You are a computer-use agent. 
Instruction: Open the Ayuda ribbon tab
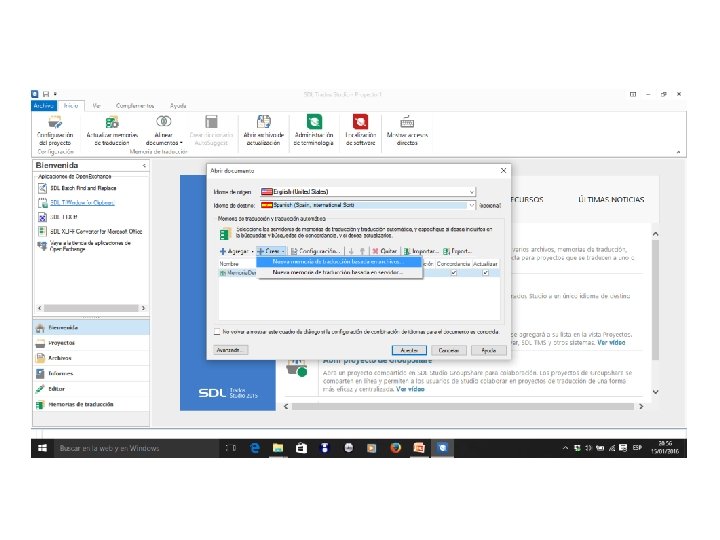[x=178, y=106]
